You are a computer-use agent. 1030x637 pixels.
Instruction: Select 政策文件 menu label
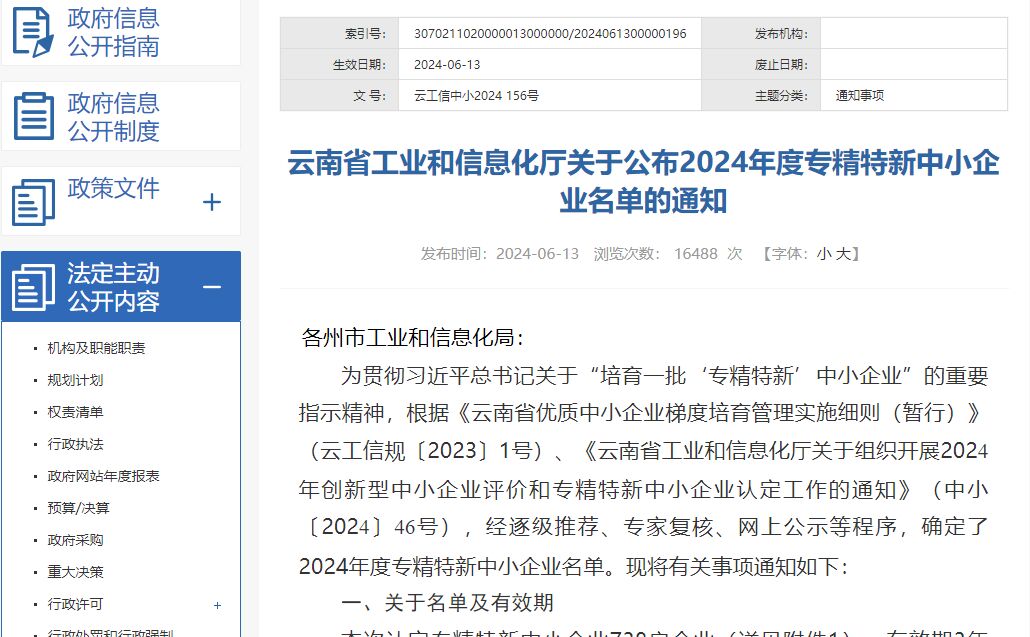[113, 188]
